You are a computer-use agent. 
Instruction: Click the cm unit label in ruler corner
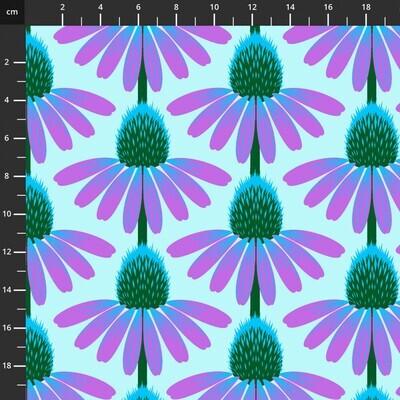(12, 12)
